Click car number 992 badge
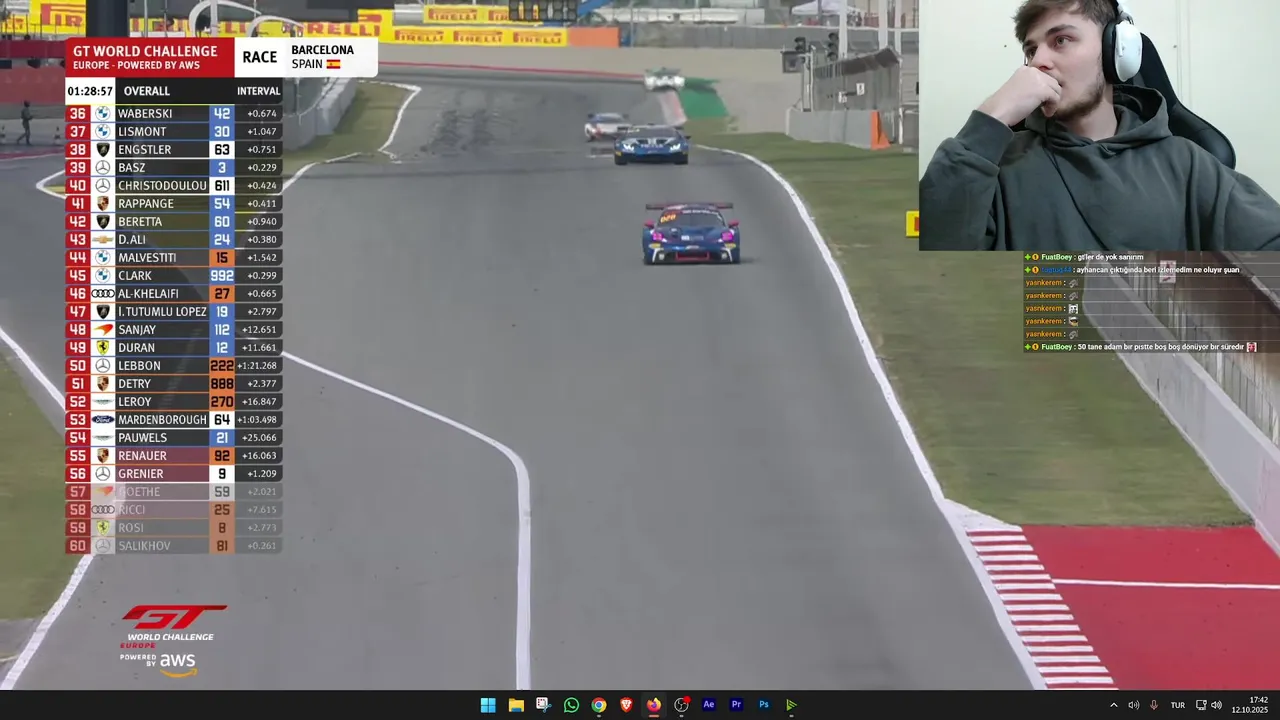 222,275
